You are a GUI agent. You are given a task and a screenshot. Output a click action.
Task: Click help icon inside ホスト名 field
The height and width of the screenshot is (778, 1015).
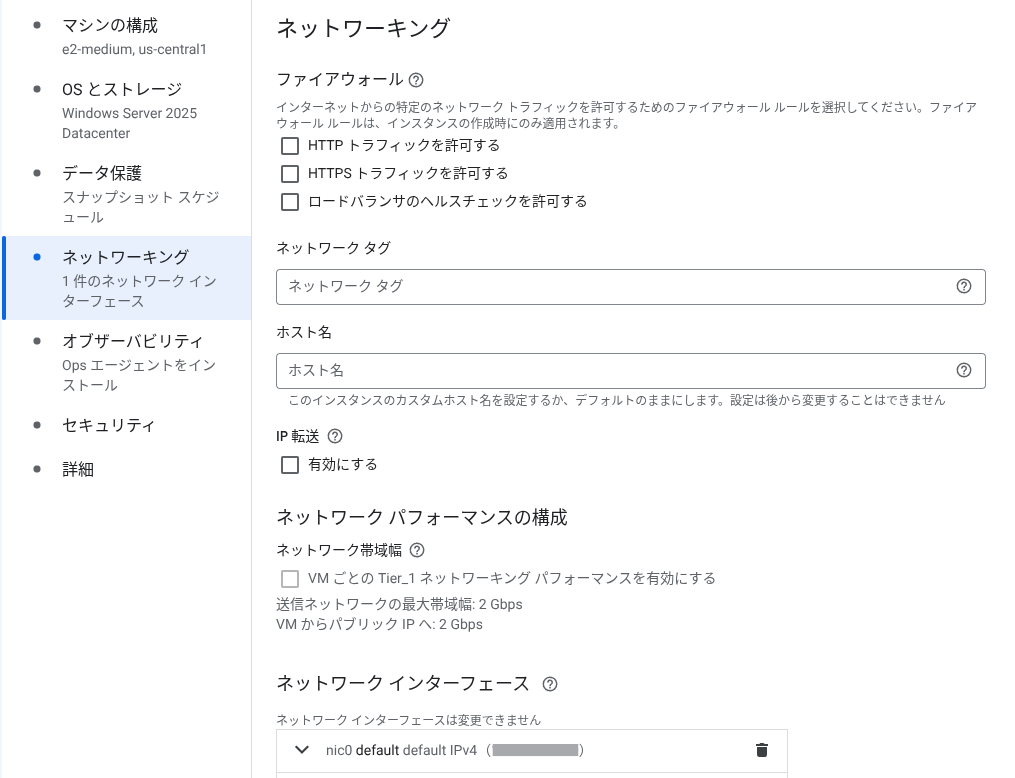(x=964, y=370)
